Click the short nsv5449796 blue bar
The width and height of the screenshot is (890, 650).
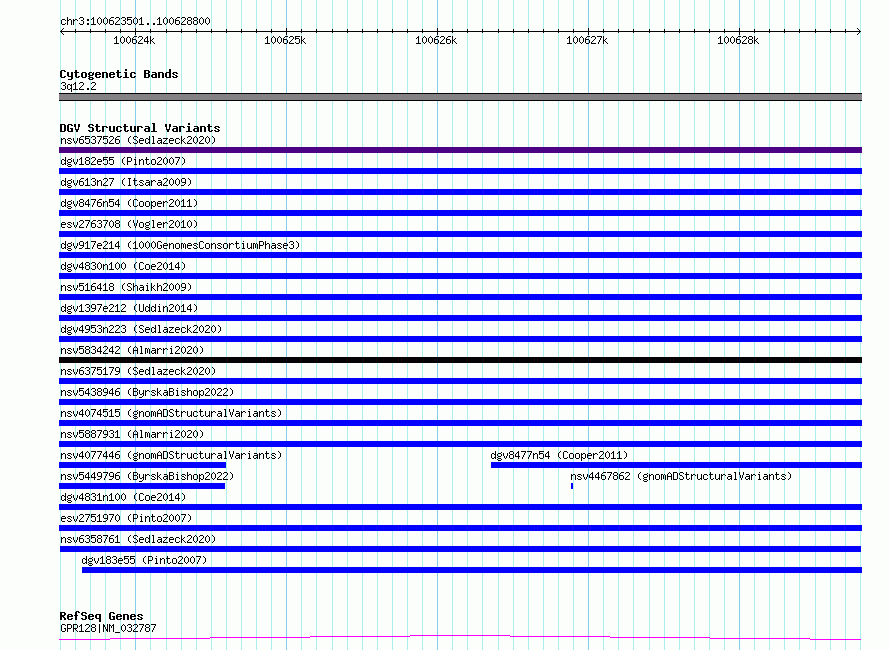pos(142,486)
